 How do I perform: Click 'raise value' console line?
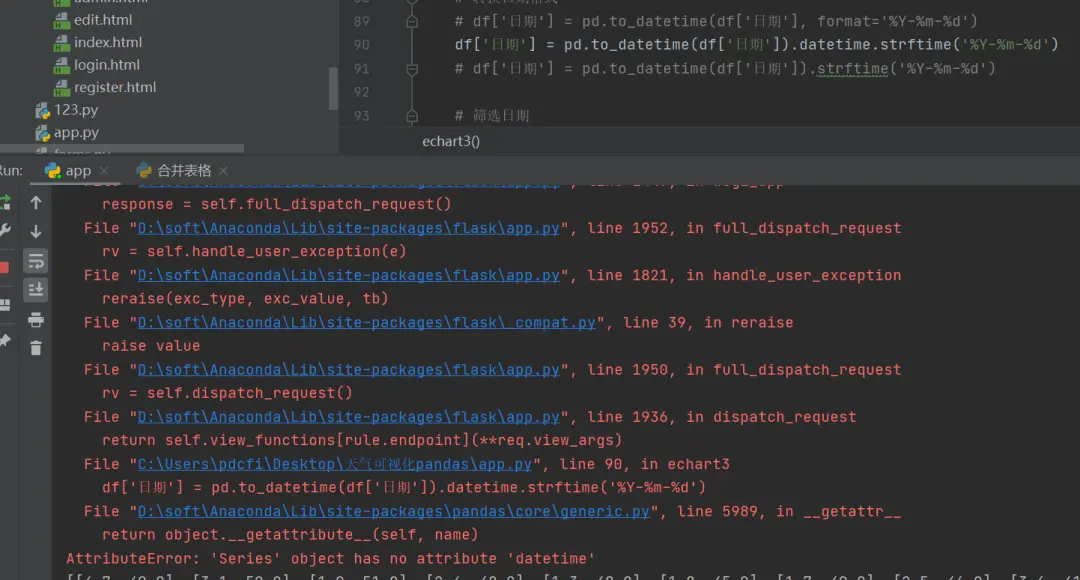click(x=151, y=346)
